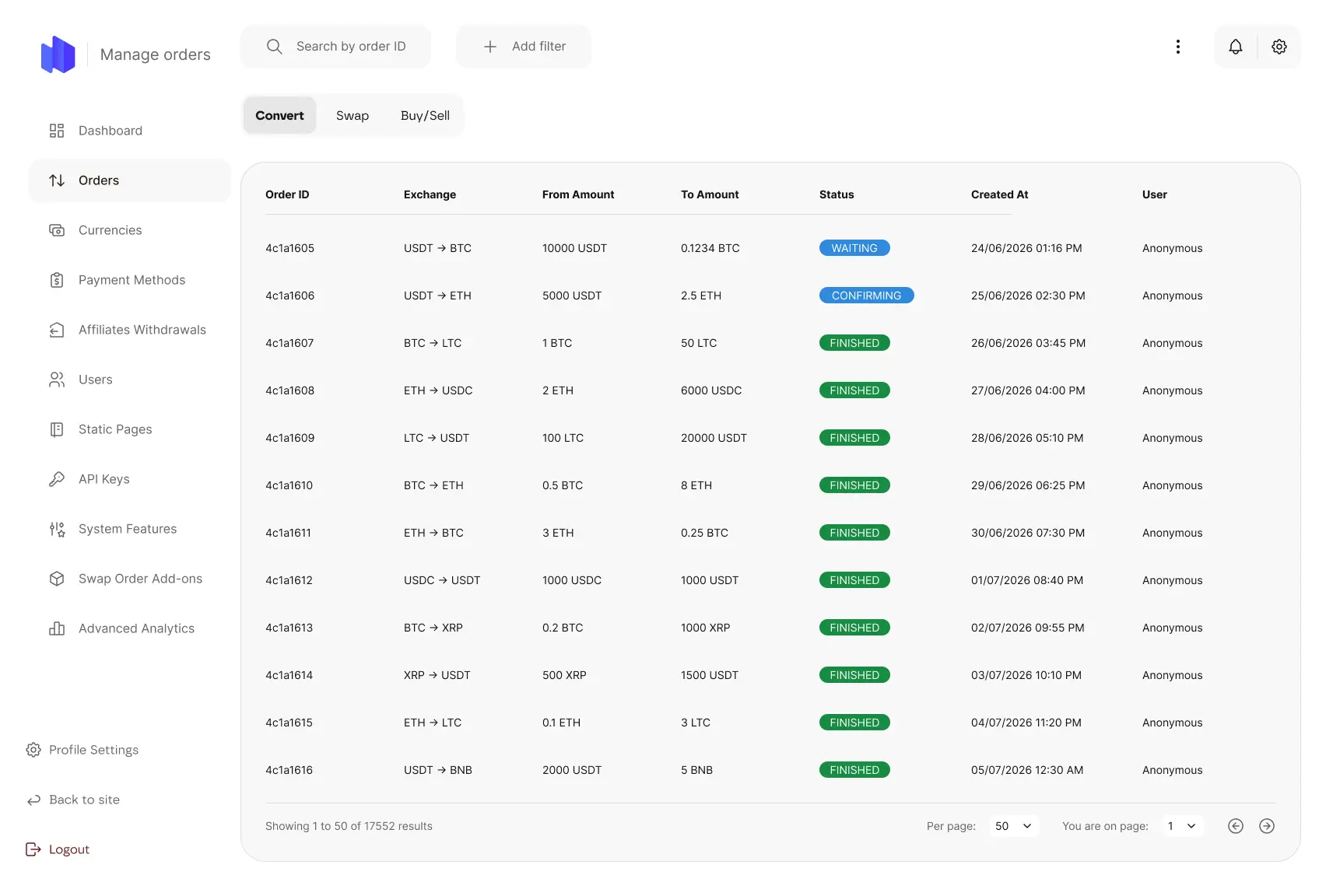Image resolution: width=1326 pixels, height=896 pixels.
Task: Focus the Search by order ID field
Action: coord(335,47)
